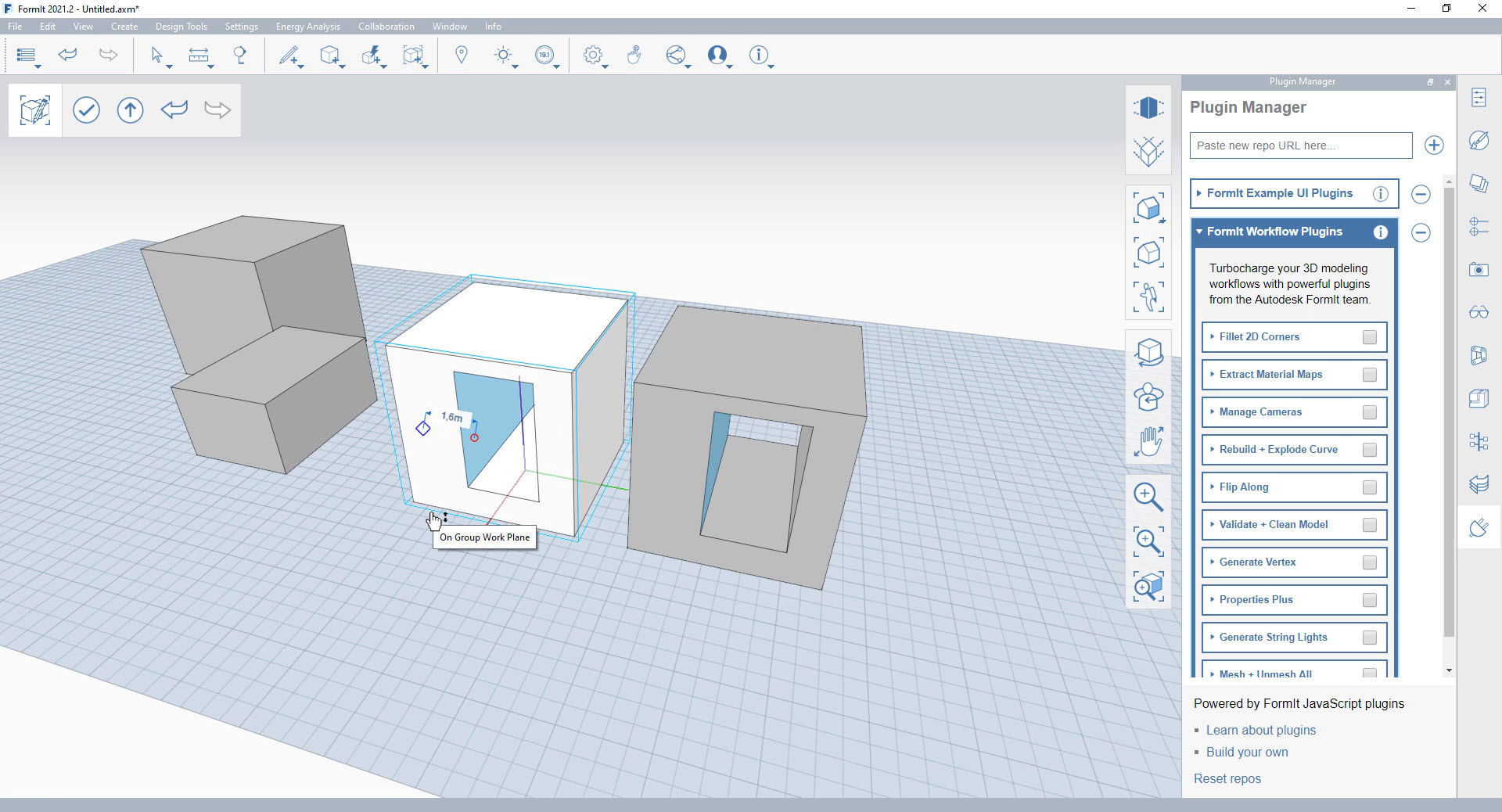Click the Zoom In magnifier icon
Image resolution: width=1502 pixels, height=812 pixels.
[1148, 496]
